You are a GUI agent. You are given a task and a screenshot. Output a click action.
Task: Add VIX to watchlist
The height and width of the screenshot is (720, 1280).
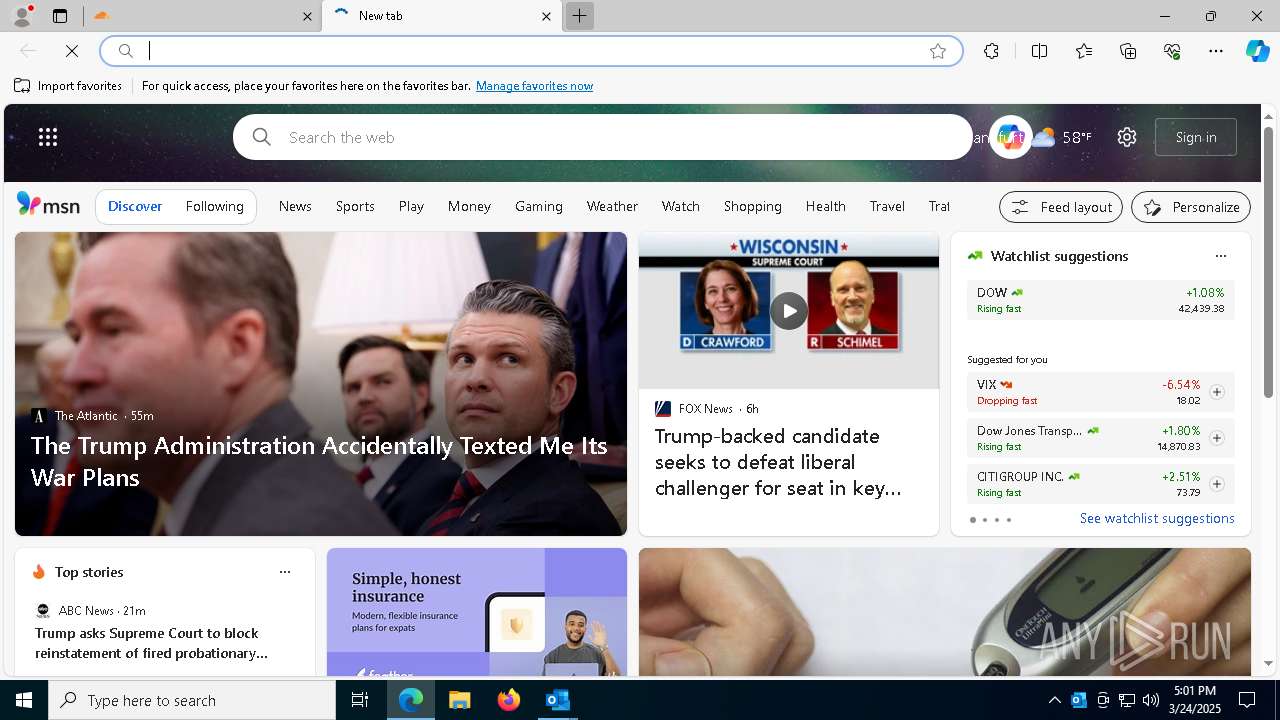click(1217, 392)
